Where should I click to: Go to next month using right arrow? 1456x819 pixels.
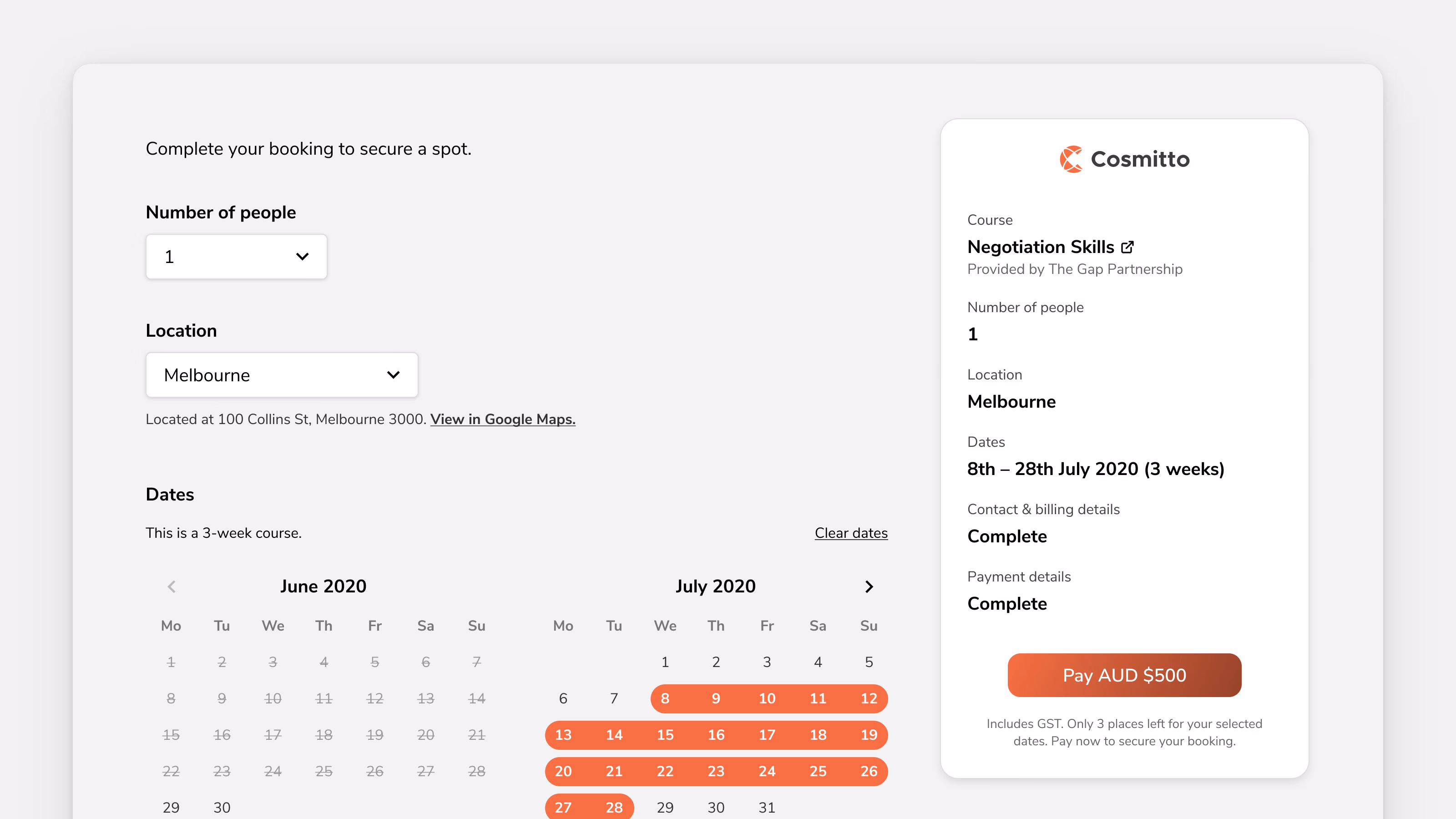pos(870,586)
